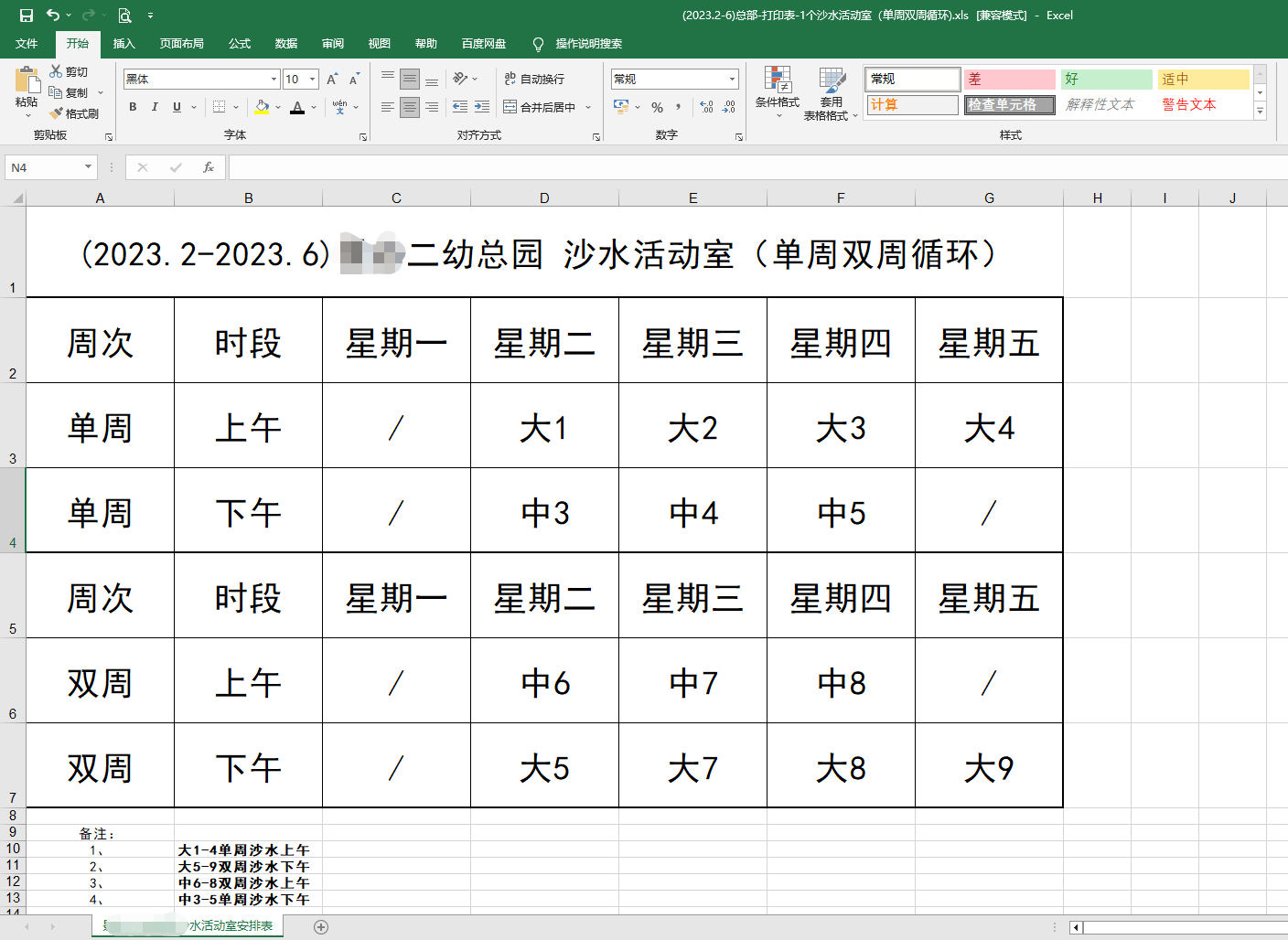
Task: Align text to vertical middle
Action: coord(410,80)
